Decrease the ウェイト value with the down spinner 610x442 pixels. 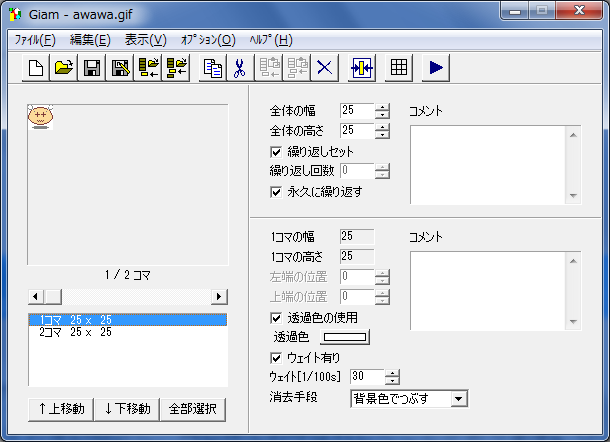(x=392, y=381)
